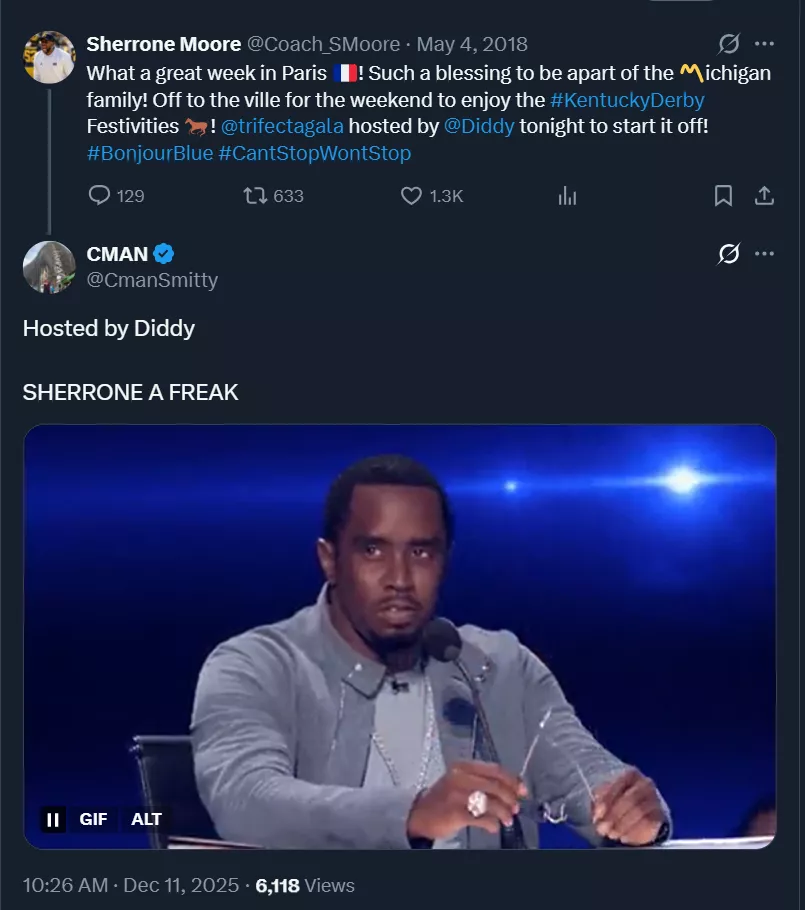The height and width of the screenshot is (910, 805).
Task: Open Sherrone Moore's profile picture
Action: 50,58
